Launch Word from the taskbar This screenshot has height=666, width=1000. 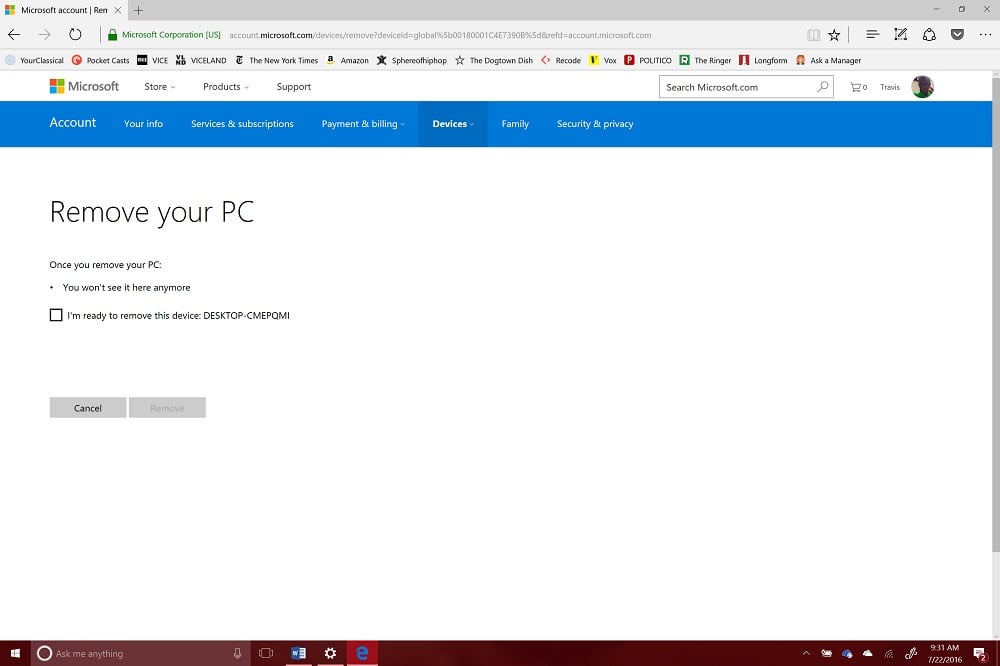tap(298, 652)
